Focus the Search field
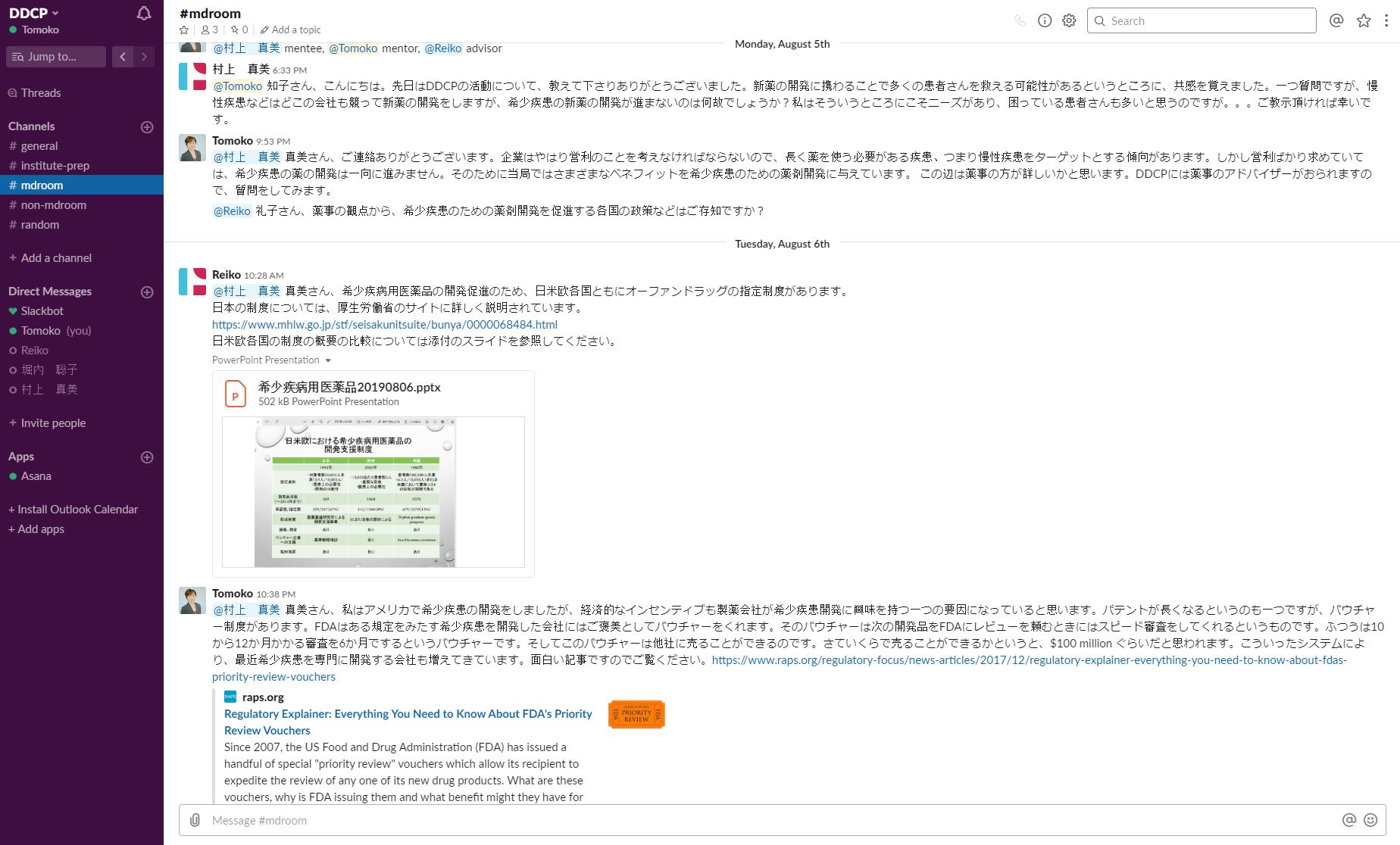The width and height of the screenshot is (1400, 845). 1202,20
